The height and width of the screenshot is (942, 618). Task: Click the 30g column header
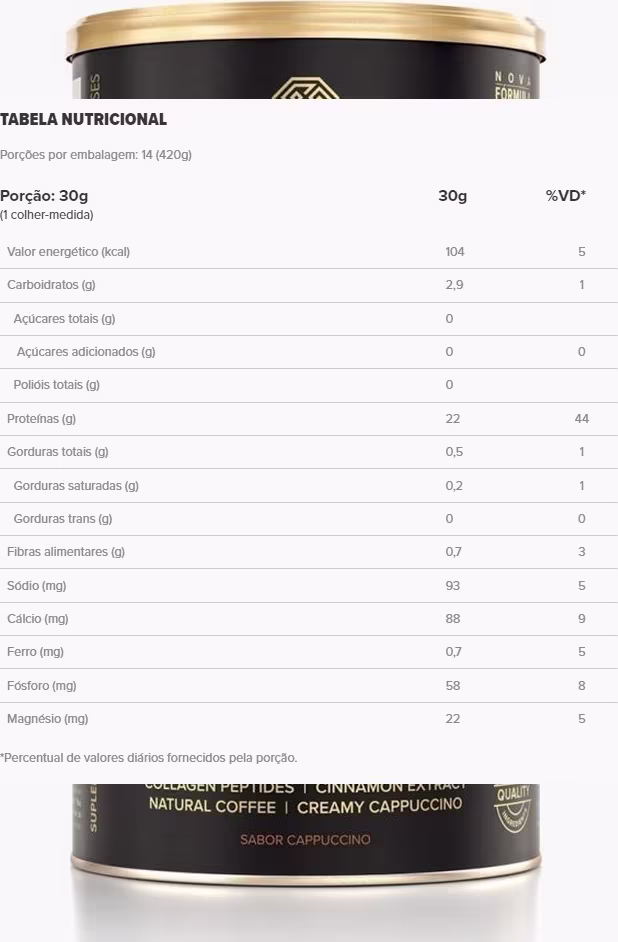pyautogui.click(x=452, y=196)
